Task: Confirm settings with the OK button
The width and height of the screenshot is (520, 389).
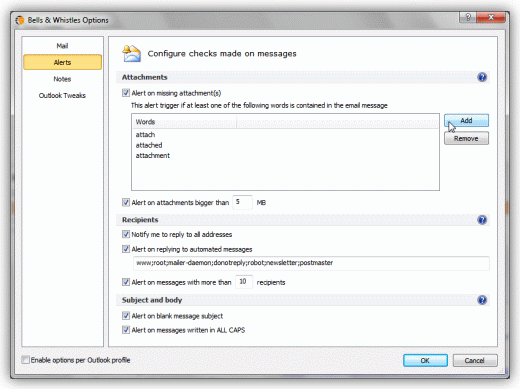Action: coord(425,360)
